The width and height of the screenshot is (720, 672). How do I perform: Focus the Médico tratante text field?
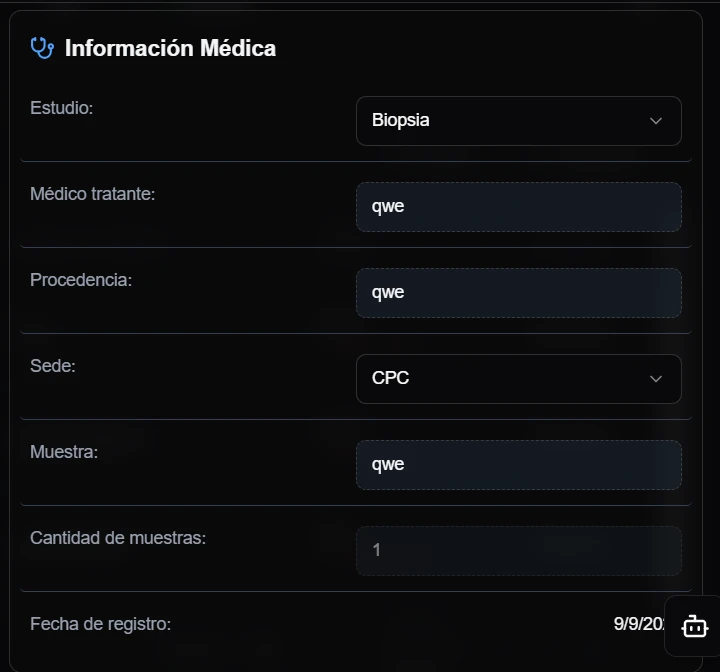518,207
